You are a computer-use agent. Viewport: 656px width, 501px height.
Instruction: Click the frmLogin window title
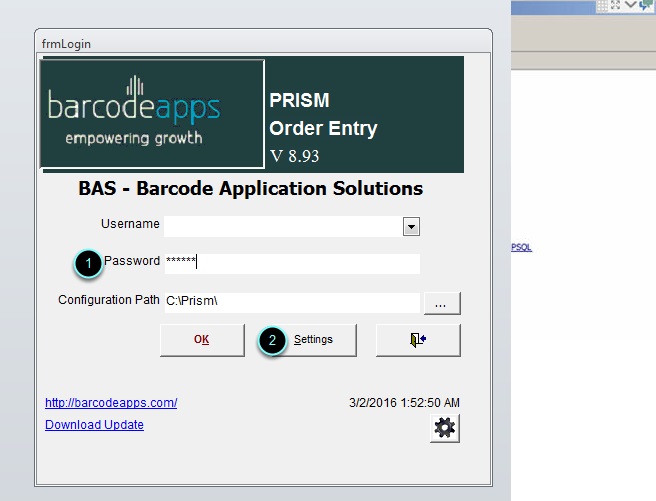[x=66, y=44]
